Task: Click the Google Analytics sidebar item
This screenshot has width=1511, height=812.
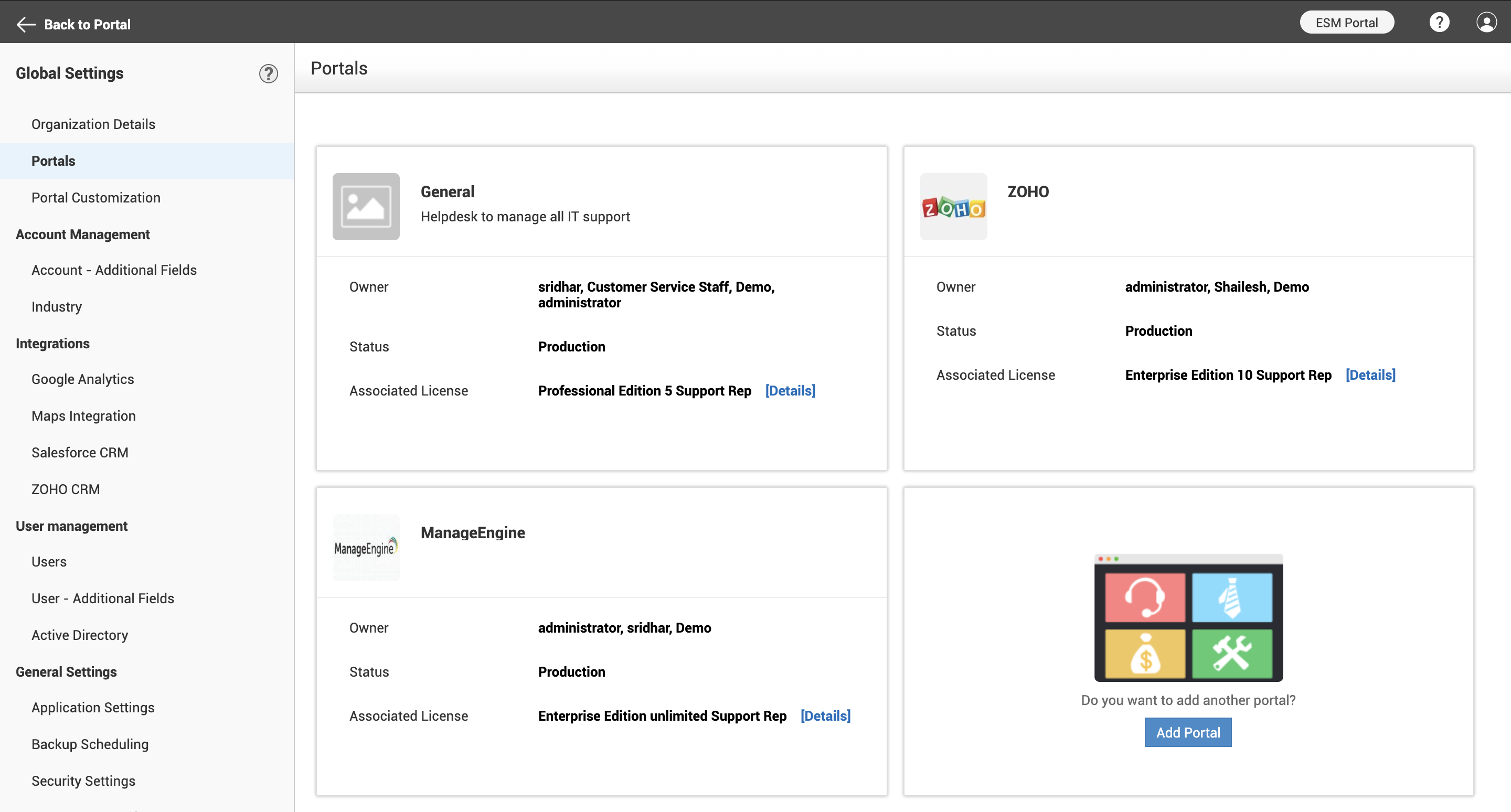Action: click(83, 378)
